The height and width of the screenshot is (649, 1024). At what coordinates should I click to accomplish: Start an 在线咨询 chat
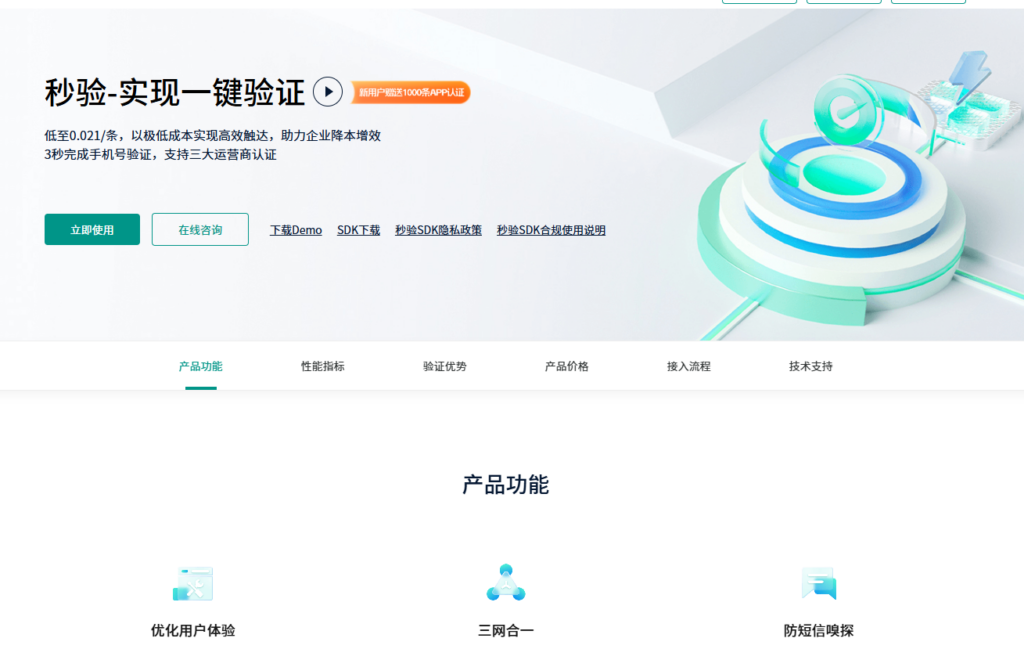[199, 229]
